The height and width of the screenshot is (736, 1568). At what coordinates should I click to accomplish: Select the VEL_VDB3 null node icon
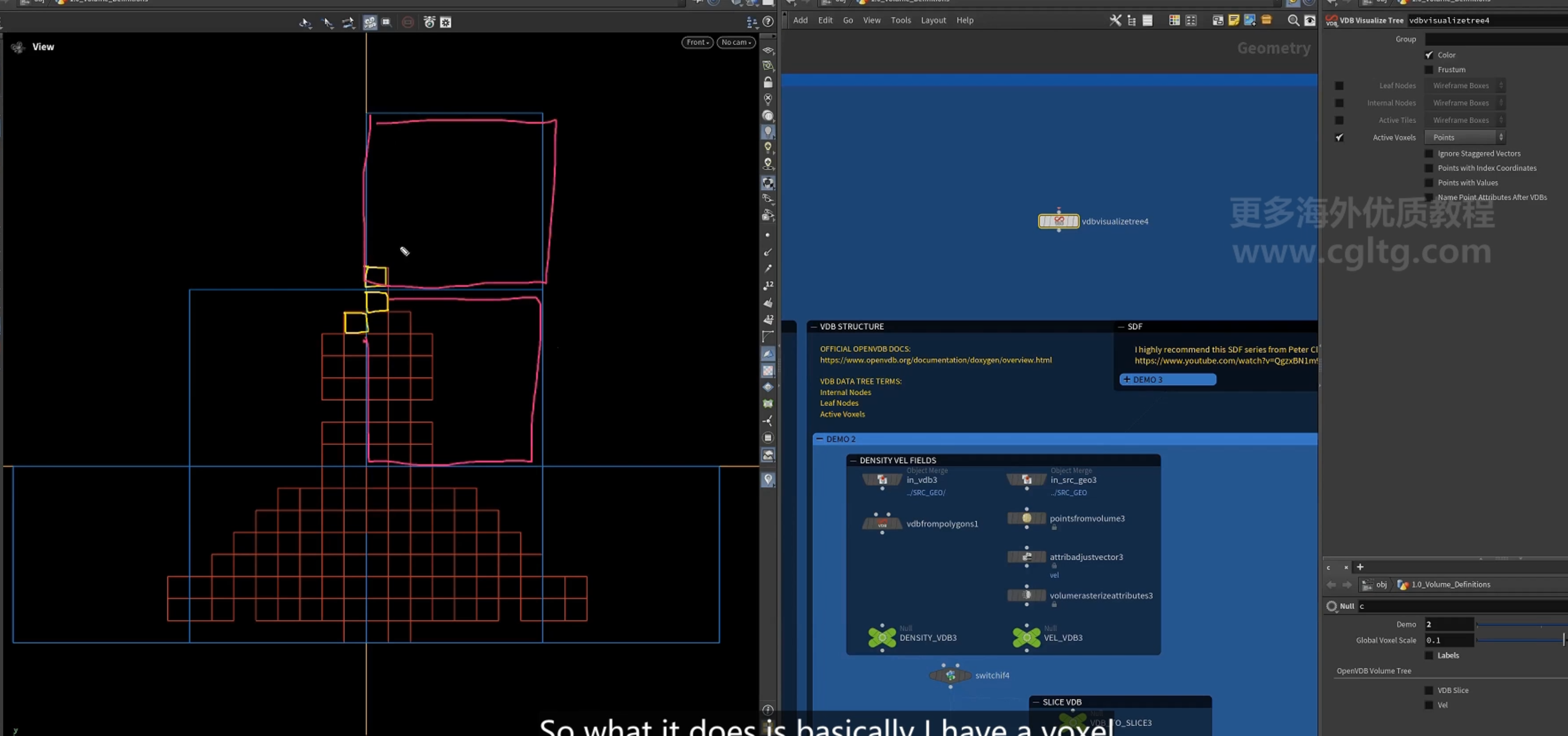click(x=1026, y=638)
